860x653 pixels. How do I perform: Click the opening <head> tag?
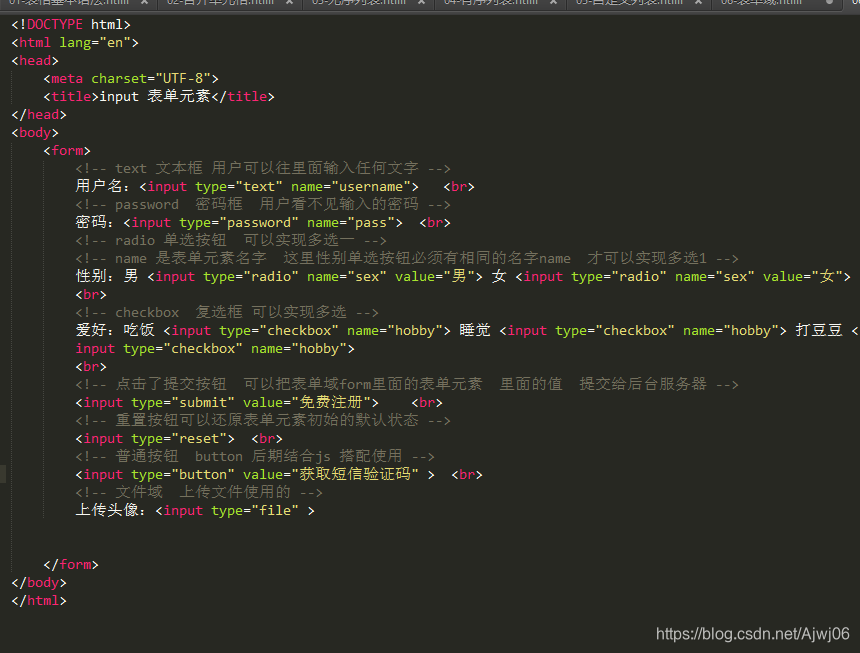click(x=35, y=61)
